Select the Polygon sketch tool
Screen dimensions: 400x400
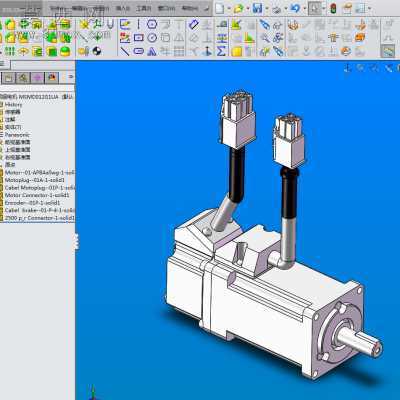click(x=152, y=24)
